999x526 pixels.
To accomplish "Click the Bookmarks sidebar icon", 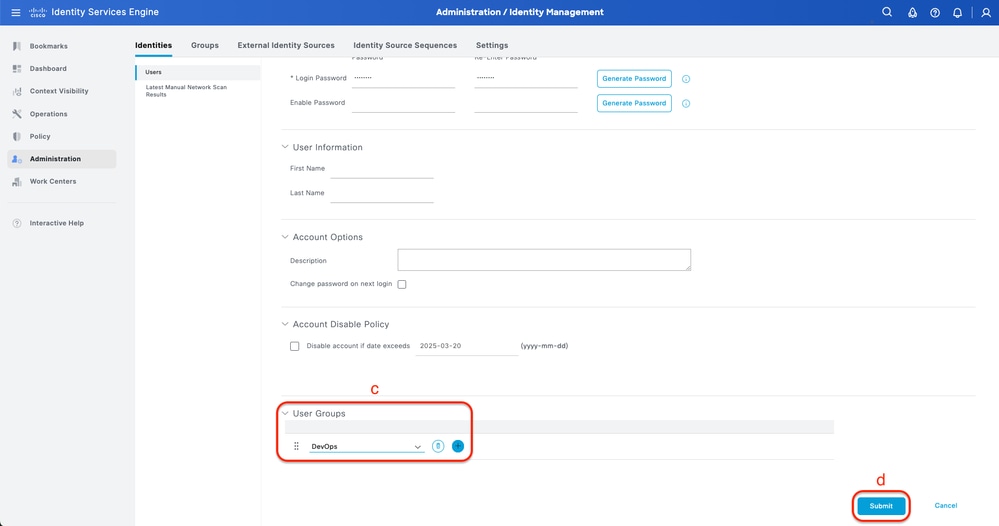I will [x=17, y=46].
